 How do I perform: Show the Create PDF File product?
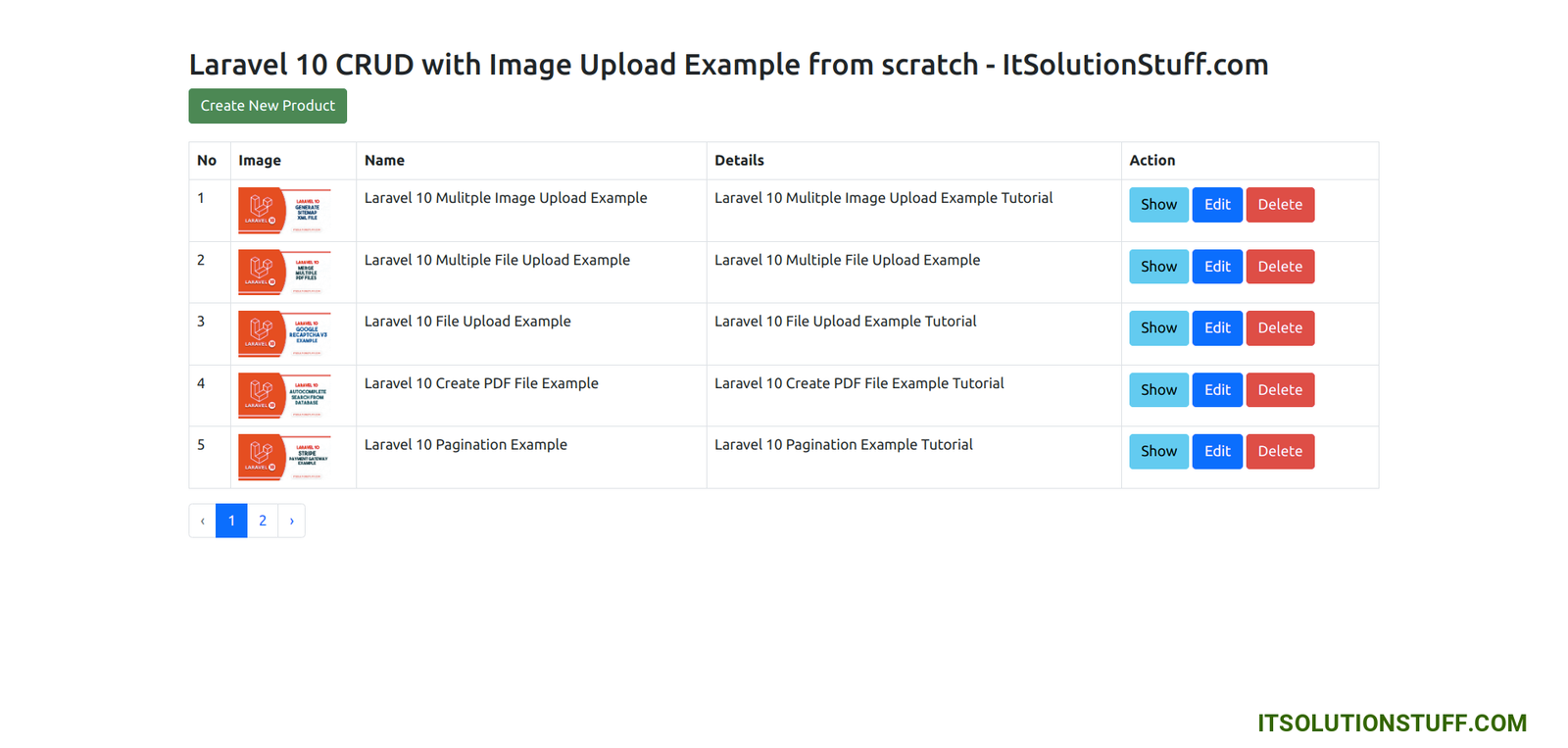coord(1158,390)
